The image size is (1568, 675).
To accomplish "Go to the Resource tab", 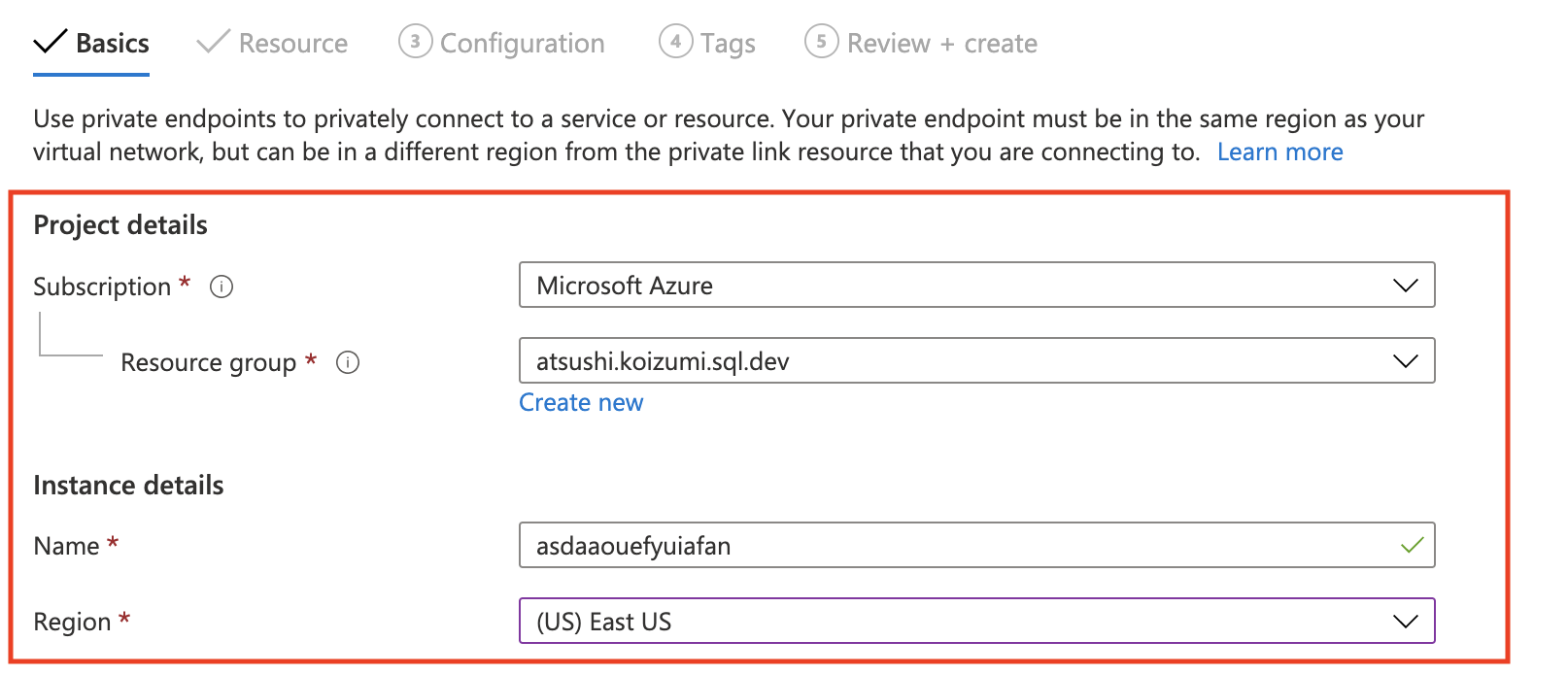I will coord(292,44).
